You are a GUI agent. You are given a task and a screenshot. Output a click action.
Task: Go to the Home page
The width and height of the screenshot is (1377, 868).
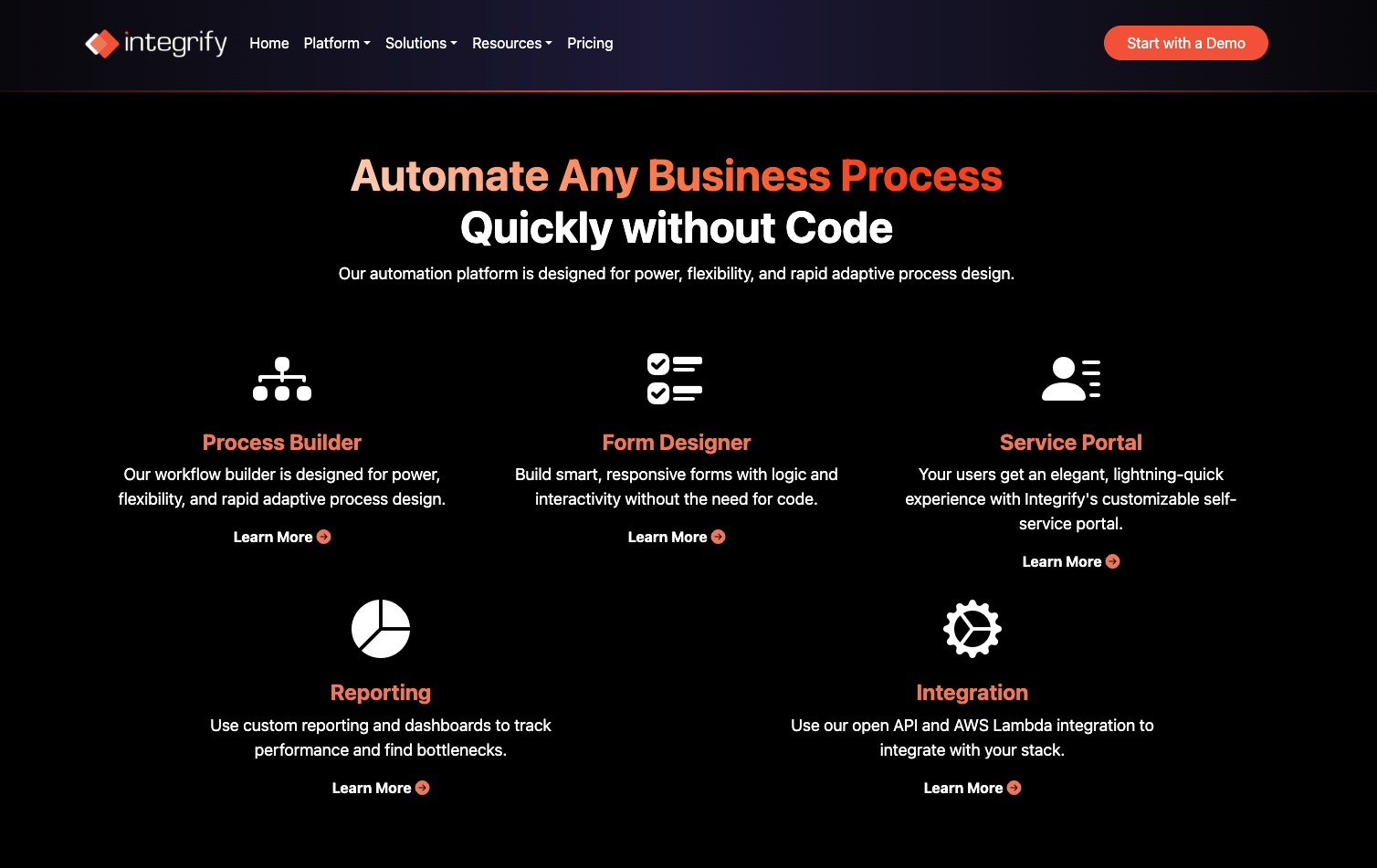[269, 43]
